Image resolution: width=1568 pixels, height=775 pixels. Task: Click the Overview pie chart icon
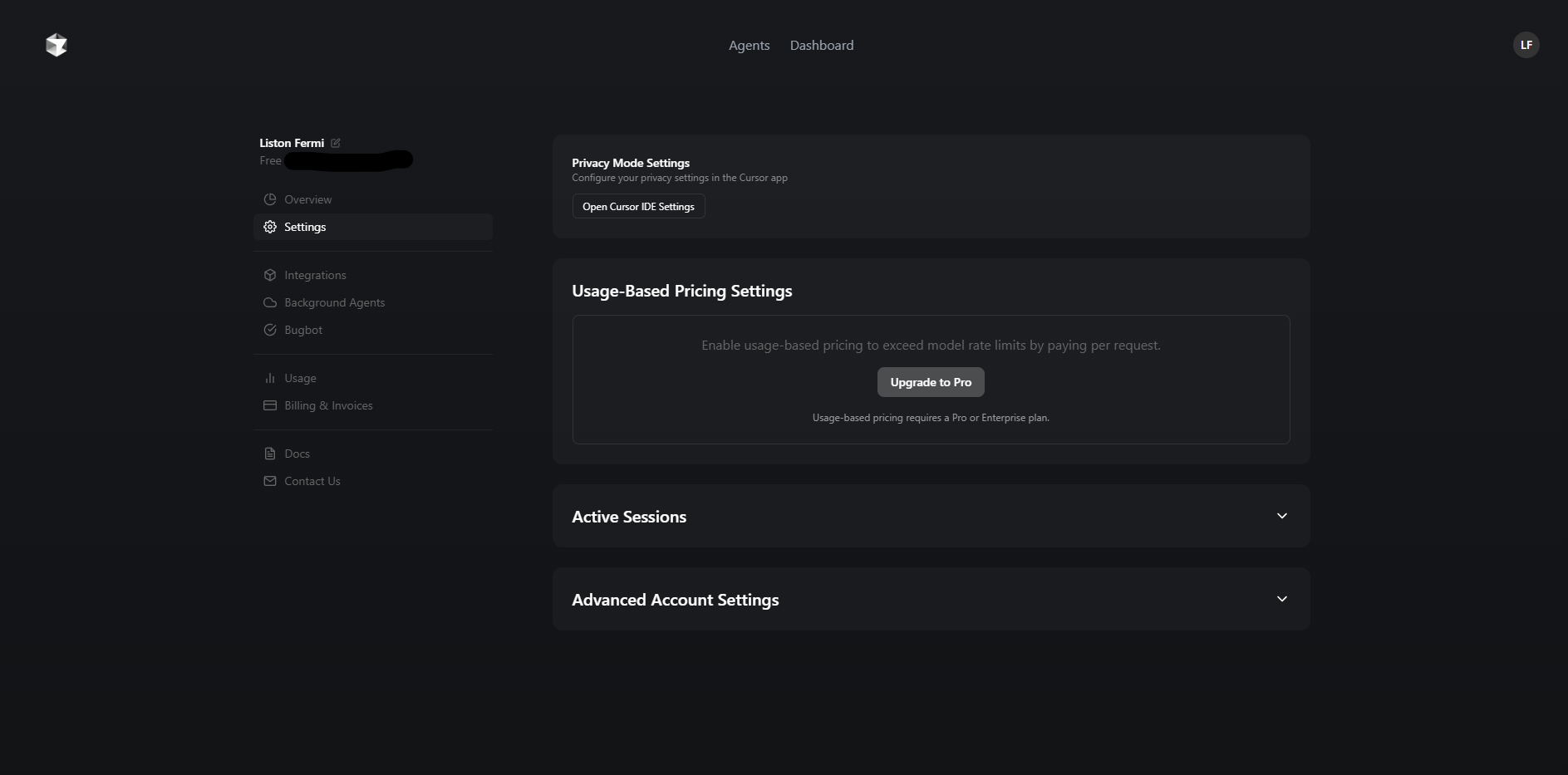tap(270, 199)
